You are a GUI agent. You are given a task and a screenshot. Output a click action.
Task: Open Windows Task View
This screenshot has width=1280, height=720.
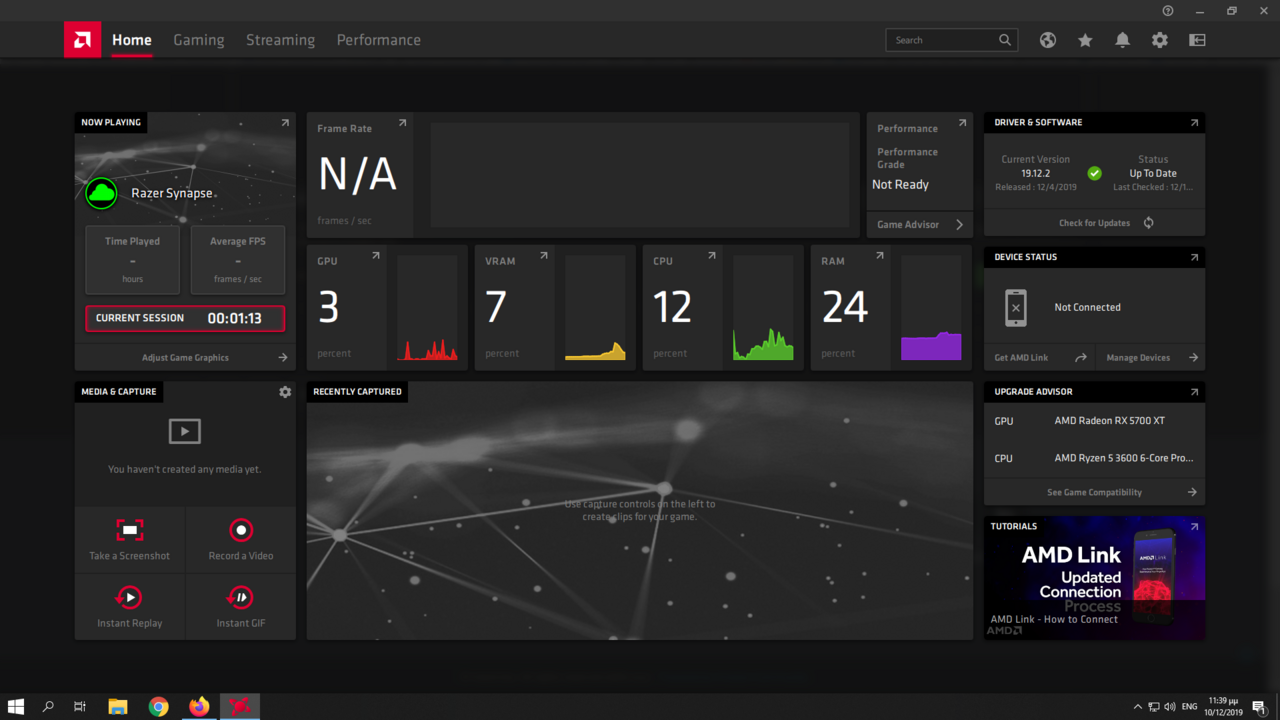[80, 707]
